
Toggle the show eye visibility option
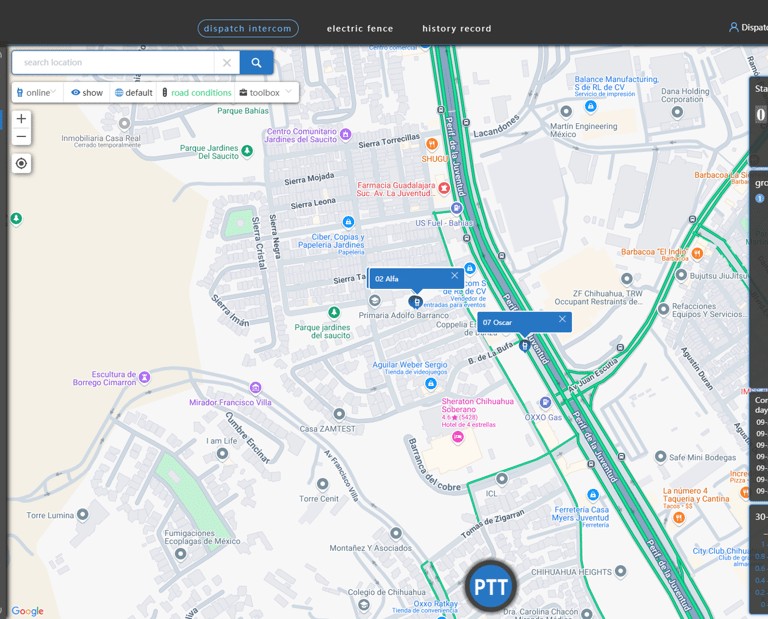tap(87, 93)
